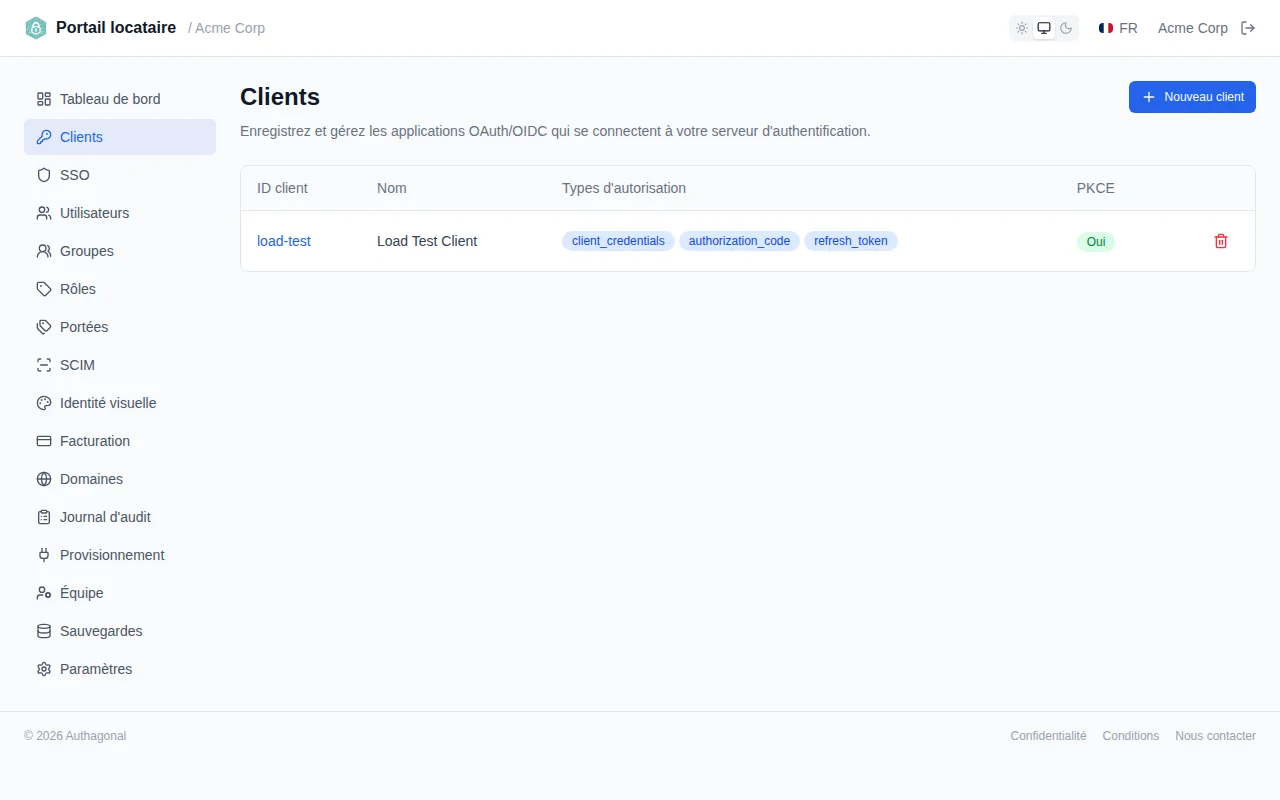Click the Provisionnement plug icon
This screenshot has width=1280, height=800.
[x=44, y=555]
